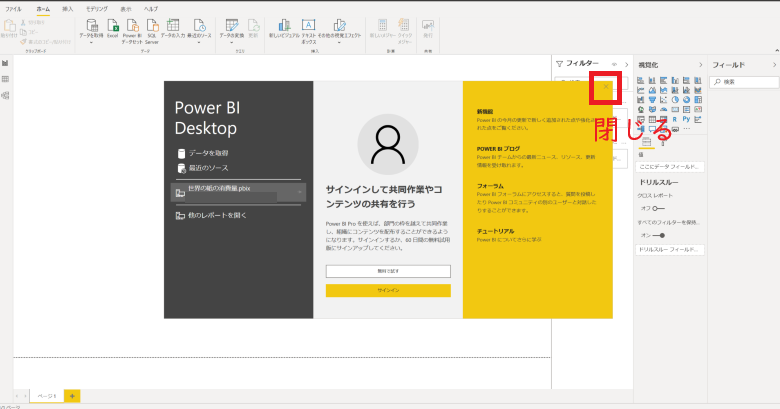The image size is (780, 409).
Task: Click the ここにデータ フィールド well
Action: (x=670, y=167)
